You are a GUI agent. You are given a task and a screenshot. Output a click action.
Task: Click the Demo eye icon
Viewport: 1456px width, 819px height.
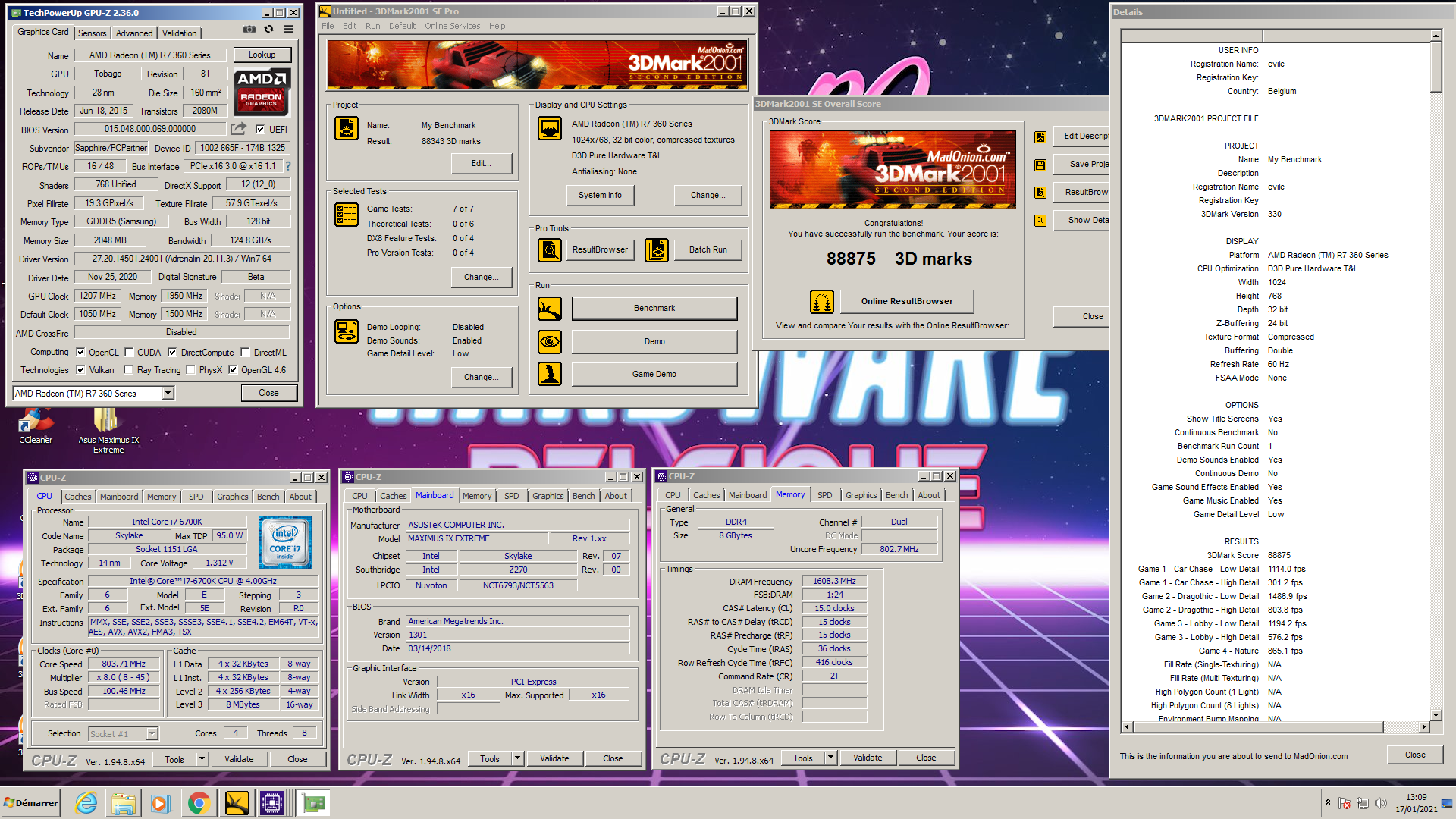[550, 342]
